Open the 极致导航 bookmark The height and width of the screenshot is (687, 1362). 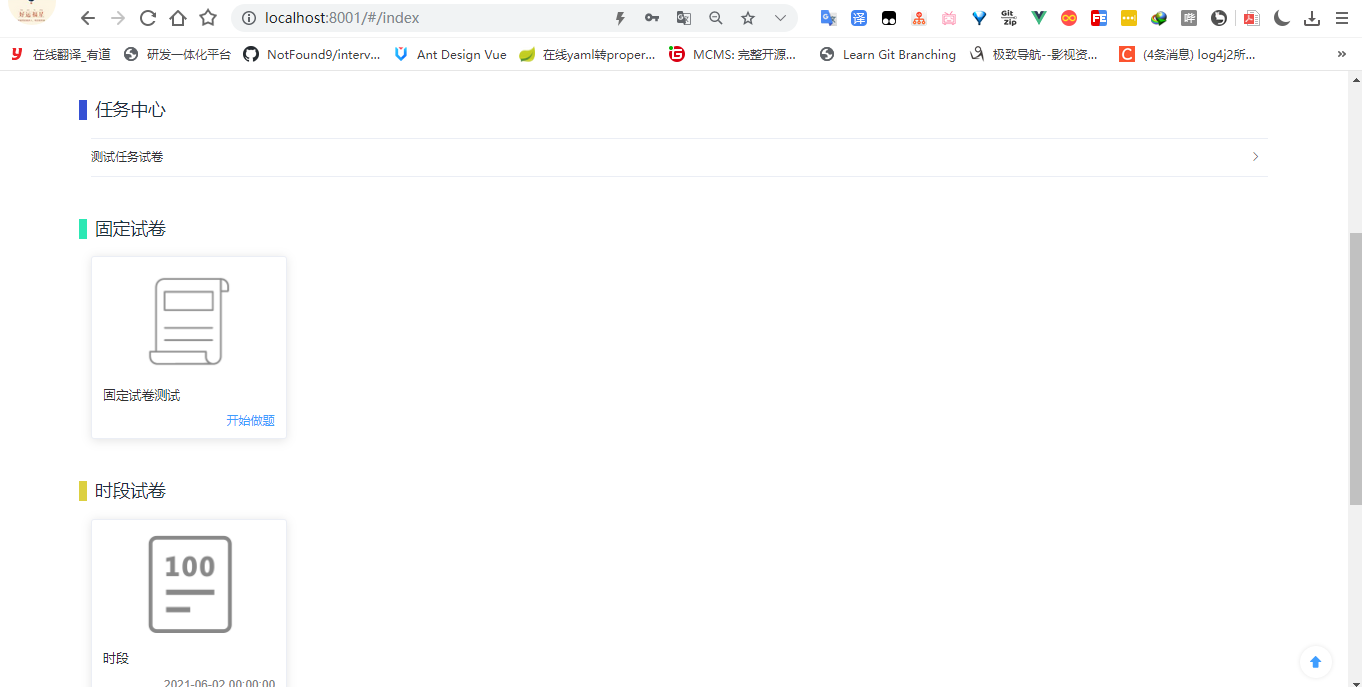click(x=1033, y=55)
